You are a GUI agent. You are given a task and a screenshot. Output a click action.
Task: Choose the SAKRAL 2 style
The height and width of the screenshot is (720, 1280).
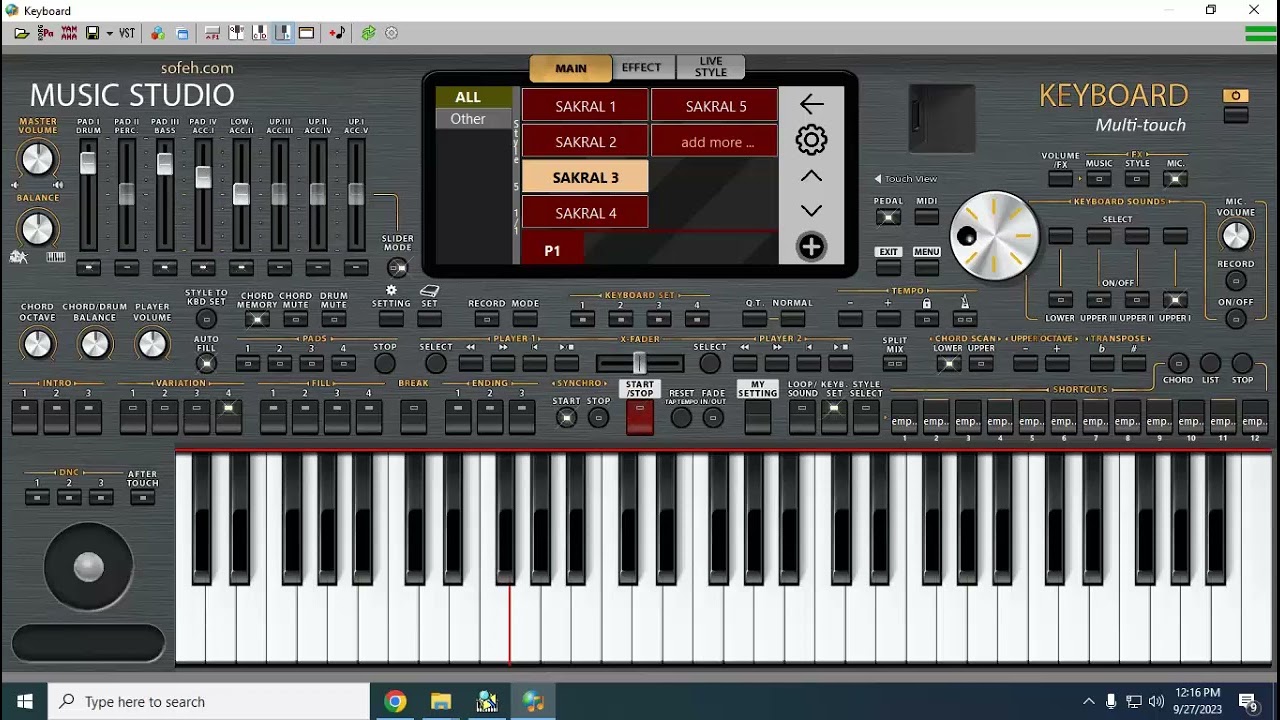pos(585,142)
